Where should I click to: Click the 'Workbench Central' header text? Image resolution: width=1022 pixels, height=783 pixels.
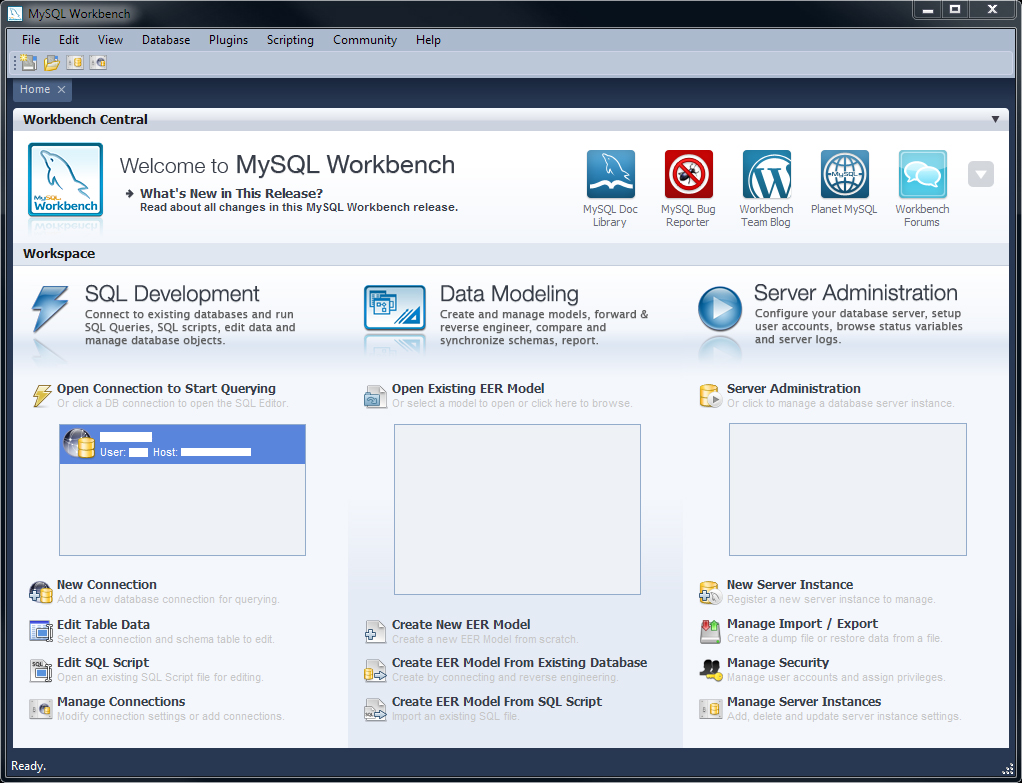click(x=85, y=119)
